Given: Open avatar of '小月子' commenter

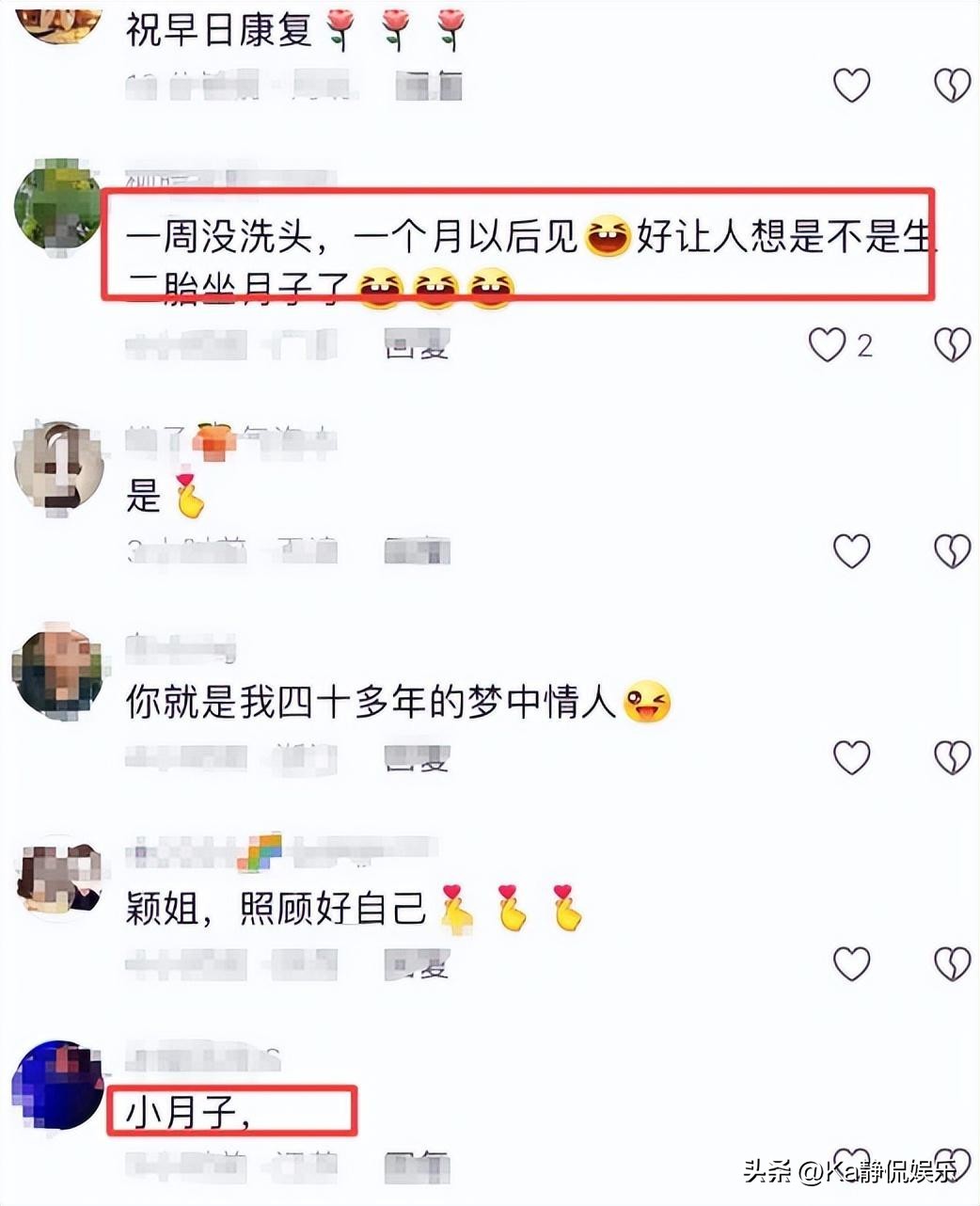Looking at the screenshot, I should tap(58, 1086).
